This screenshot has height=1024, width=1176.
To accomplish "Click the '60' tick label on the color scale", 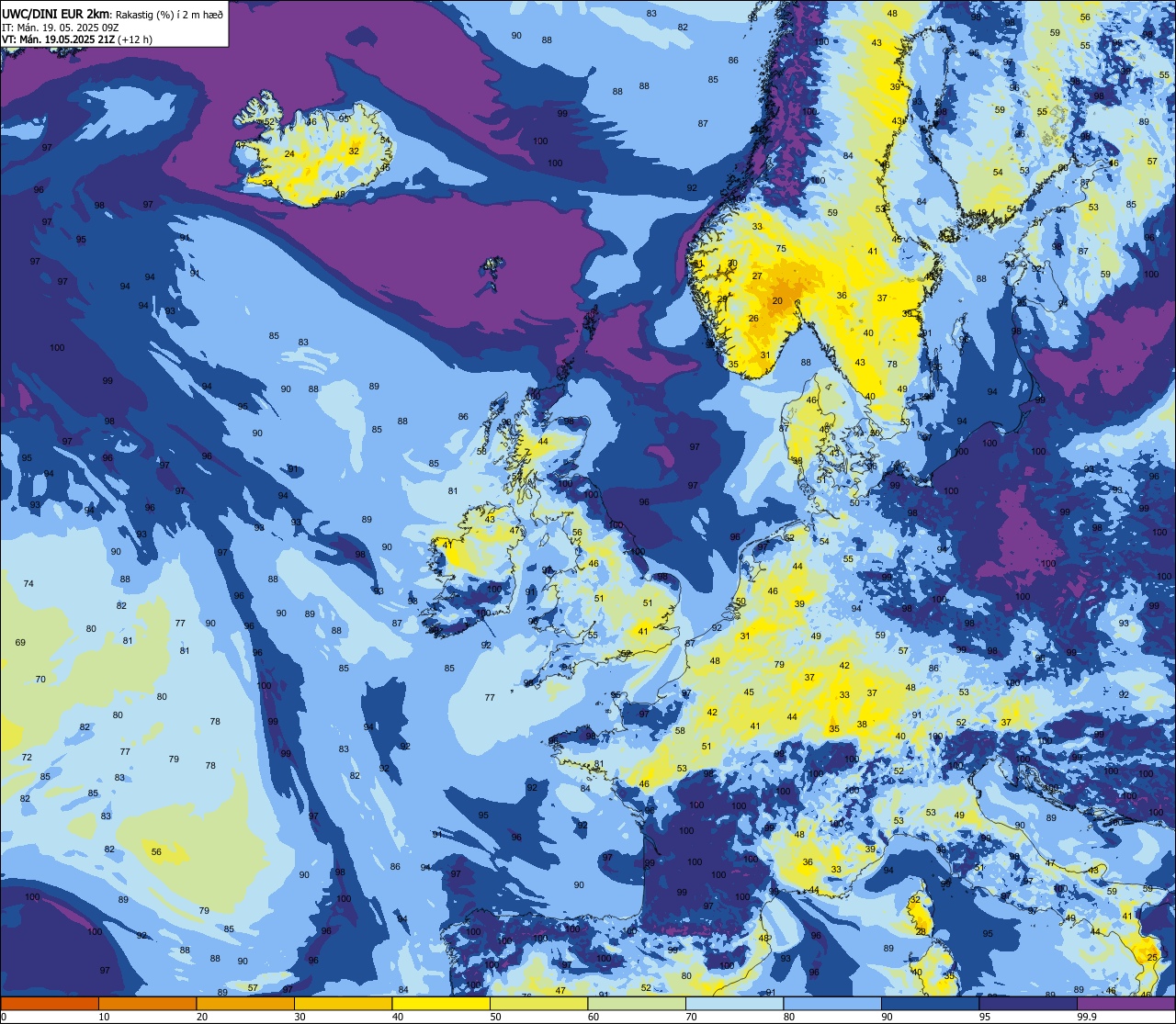I will click(594, 1017).
